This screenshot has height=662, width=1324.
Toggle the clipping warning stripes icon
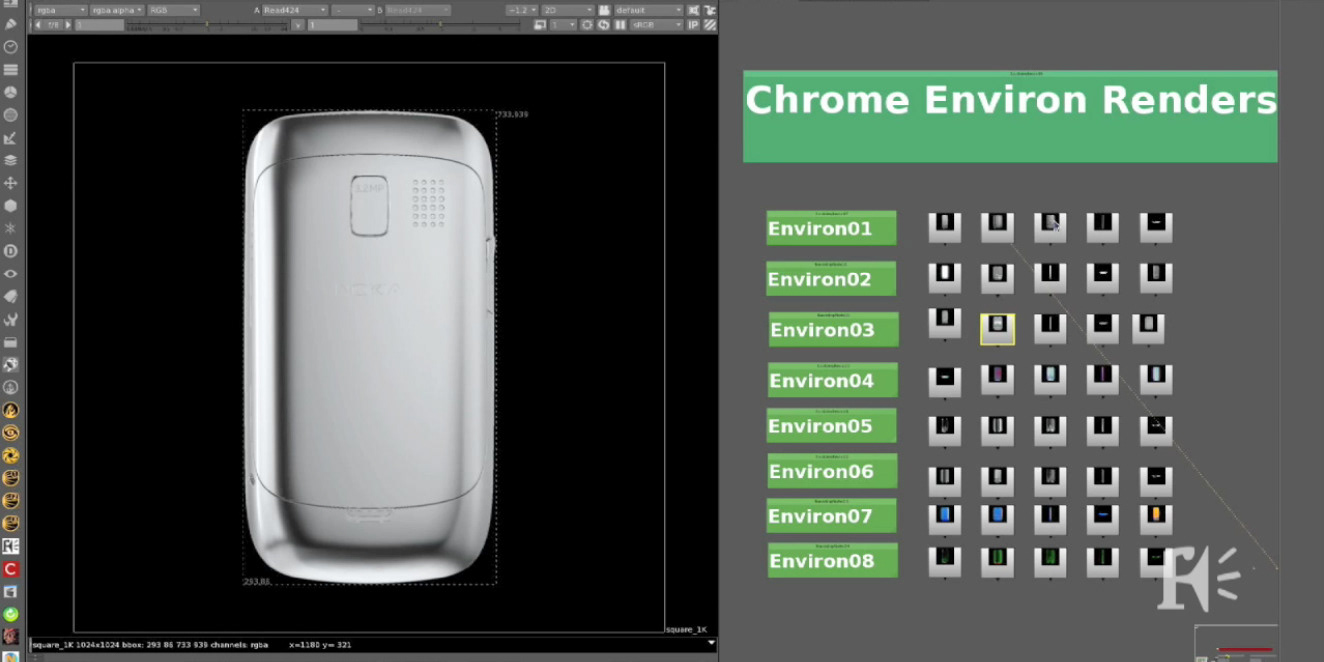click(x=709, y=24)
